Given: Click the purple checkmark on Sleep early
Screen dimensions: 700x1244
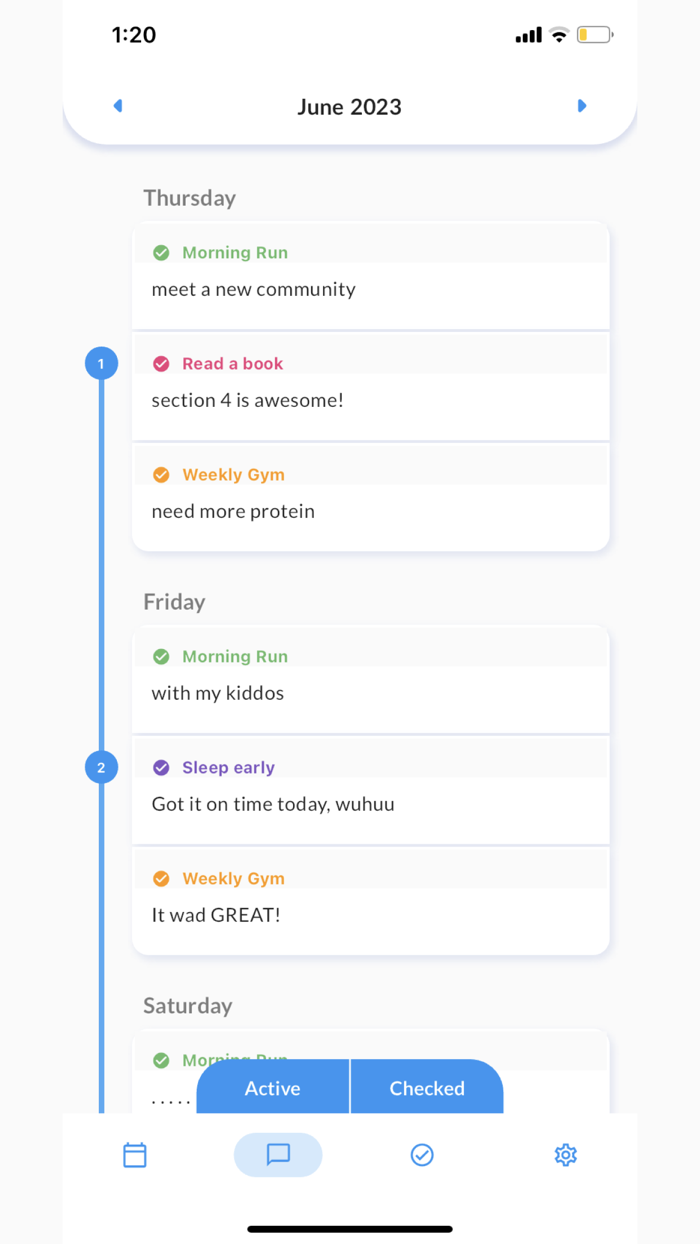Looking at the screenshot, I should pyautogui.click(x=161, y=767).
